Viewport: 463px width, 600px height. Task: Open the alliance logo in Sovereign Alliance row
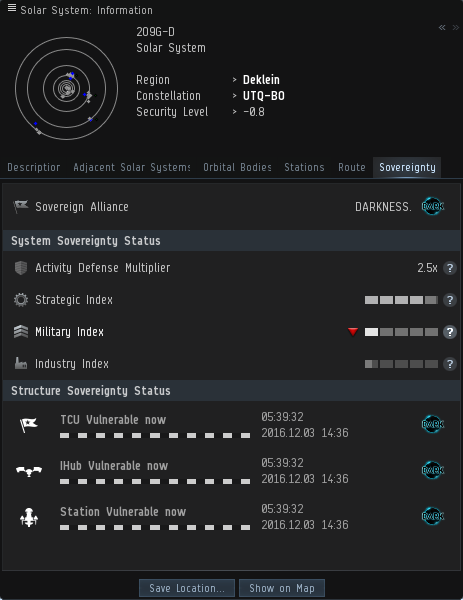(x=433, y=207)
